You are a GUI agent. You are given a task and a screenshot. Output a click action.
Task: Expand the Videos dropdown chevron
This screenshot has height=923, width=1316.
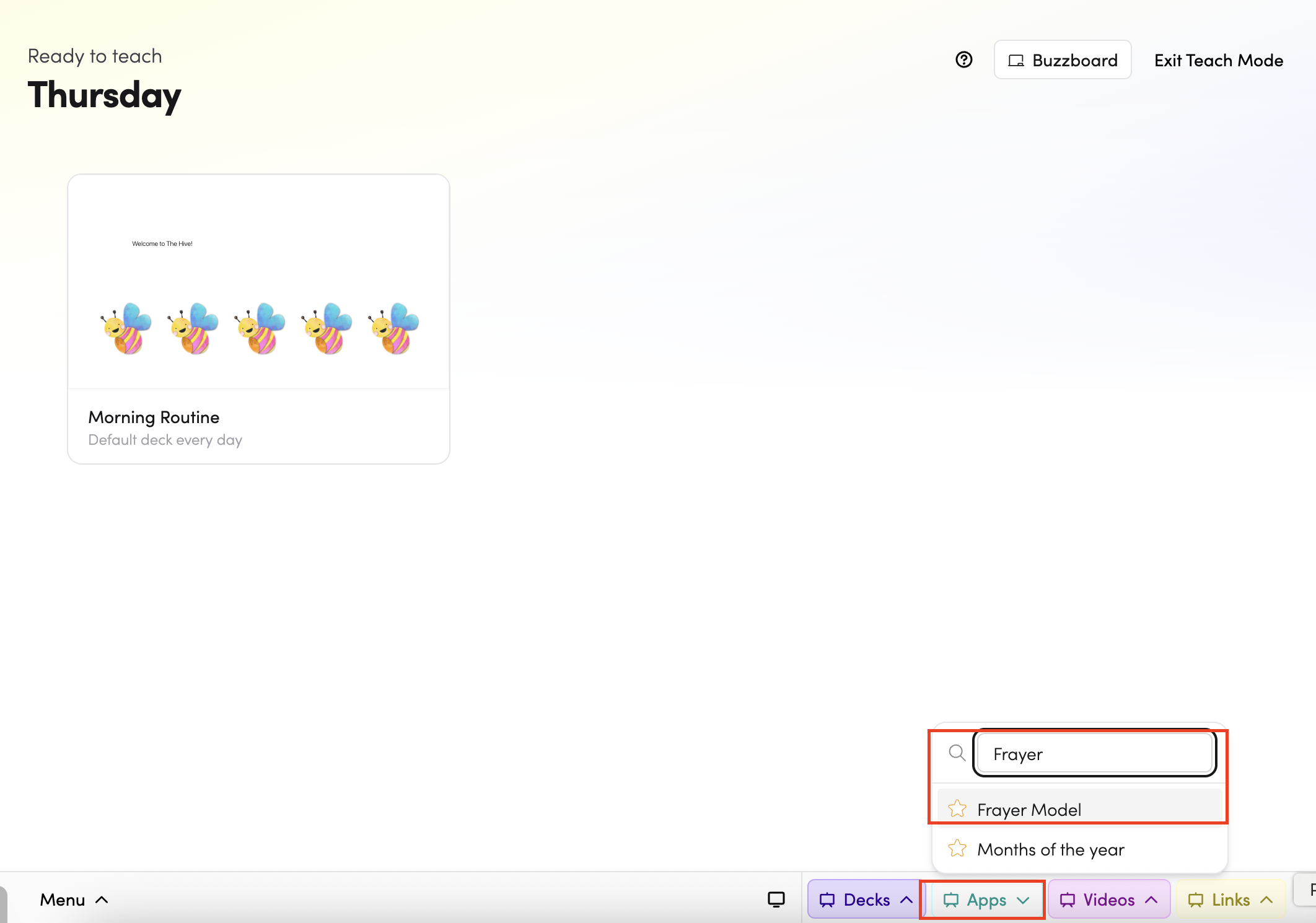coord(1152,900)
